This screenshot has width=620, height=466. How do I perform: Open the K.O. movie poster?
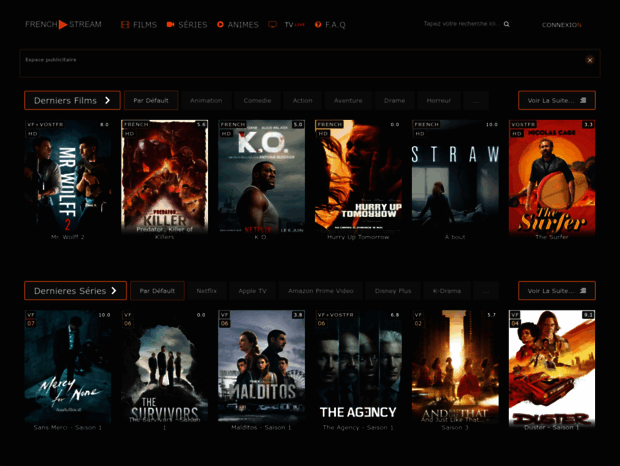[261, 176]
